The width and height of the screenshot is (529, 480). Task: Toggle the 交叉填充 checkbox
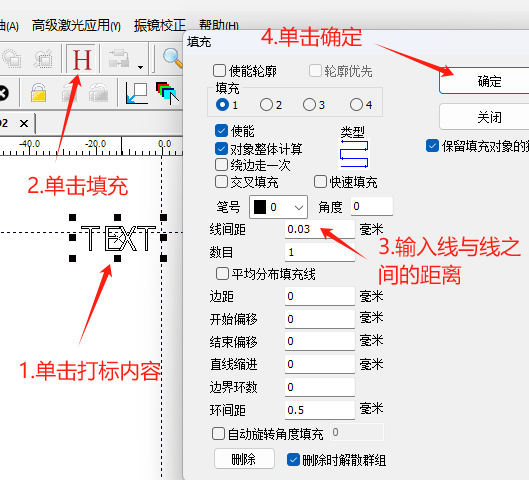[x=221, y=181]
